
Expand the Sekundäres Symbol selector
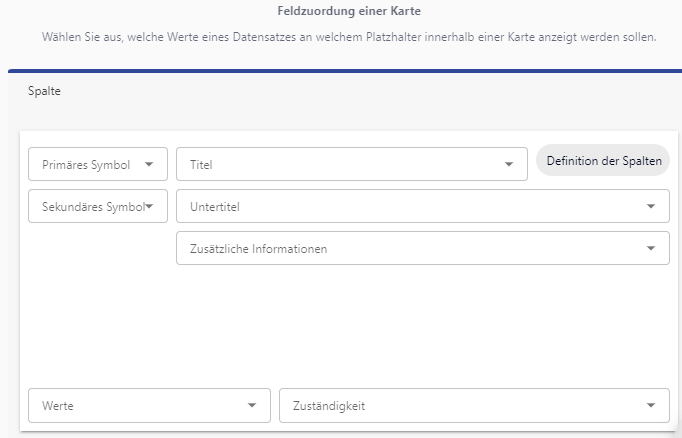[x=87, y=207]
